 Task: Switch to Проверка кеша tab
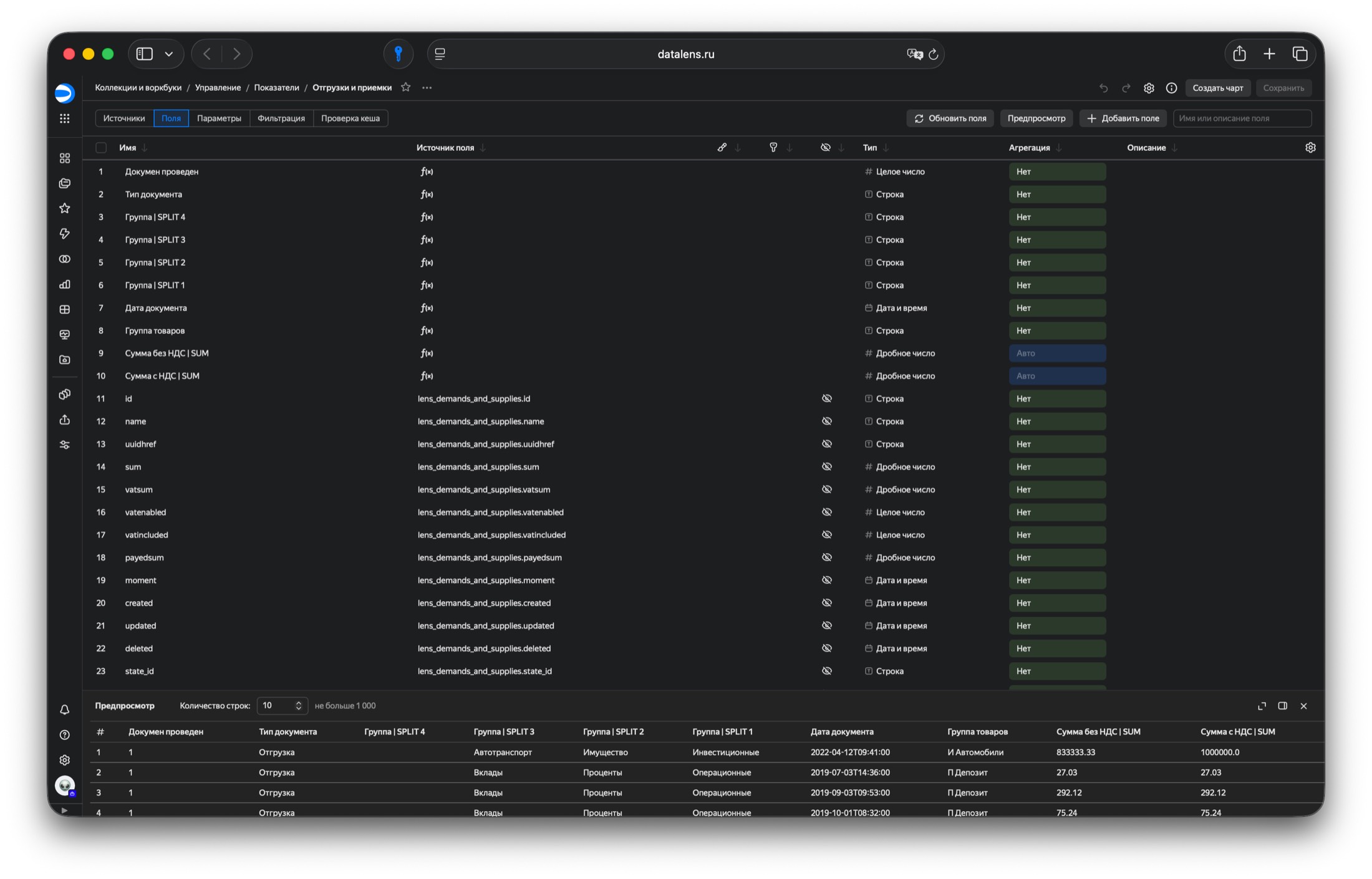point(350,118)
